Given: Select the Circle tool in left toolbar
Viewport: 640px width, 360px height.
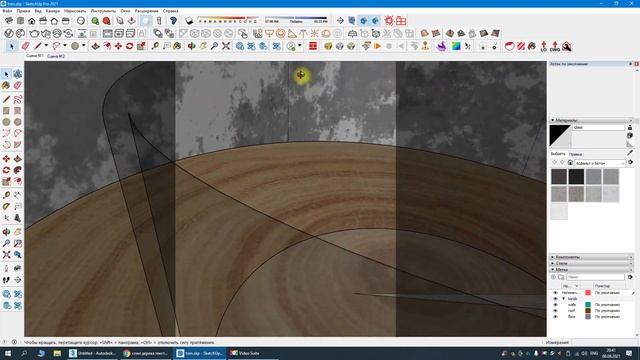Looking at the screenshot, I should point(6,122).
